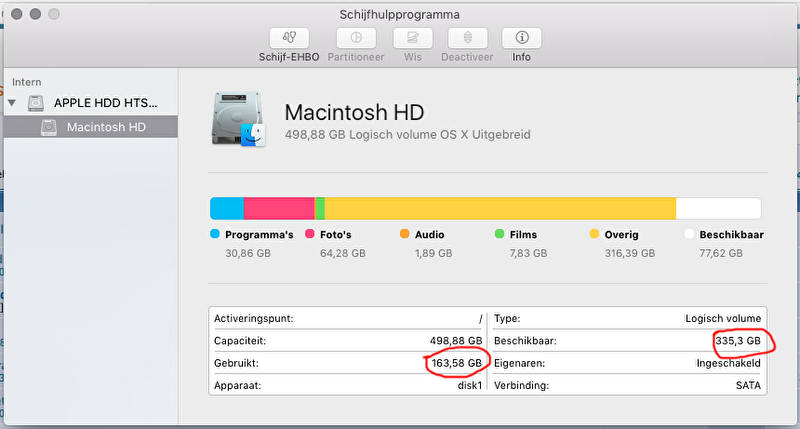Click the Partitioneer toolbar icon
The image size is (800, 429).
tap(356, 38)
